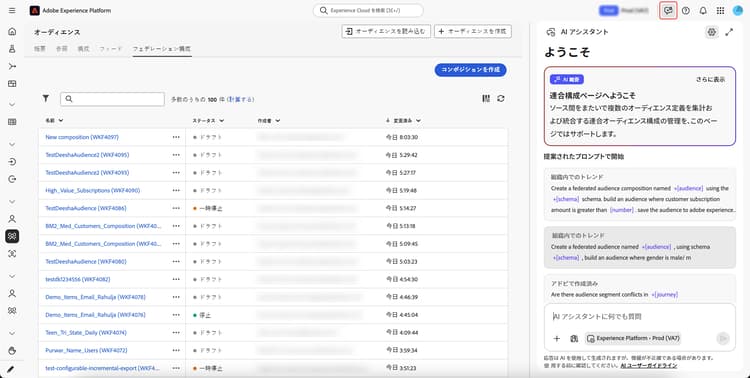Open the workflows branching icon in sidebar
Screen dimensions: 750x378
12,66
